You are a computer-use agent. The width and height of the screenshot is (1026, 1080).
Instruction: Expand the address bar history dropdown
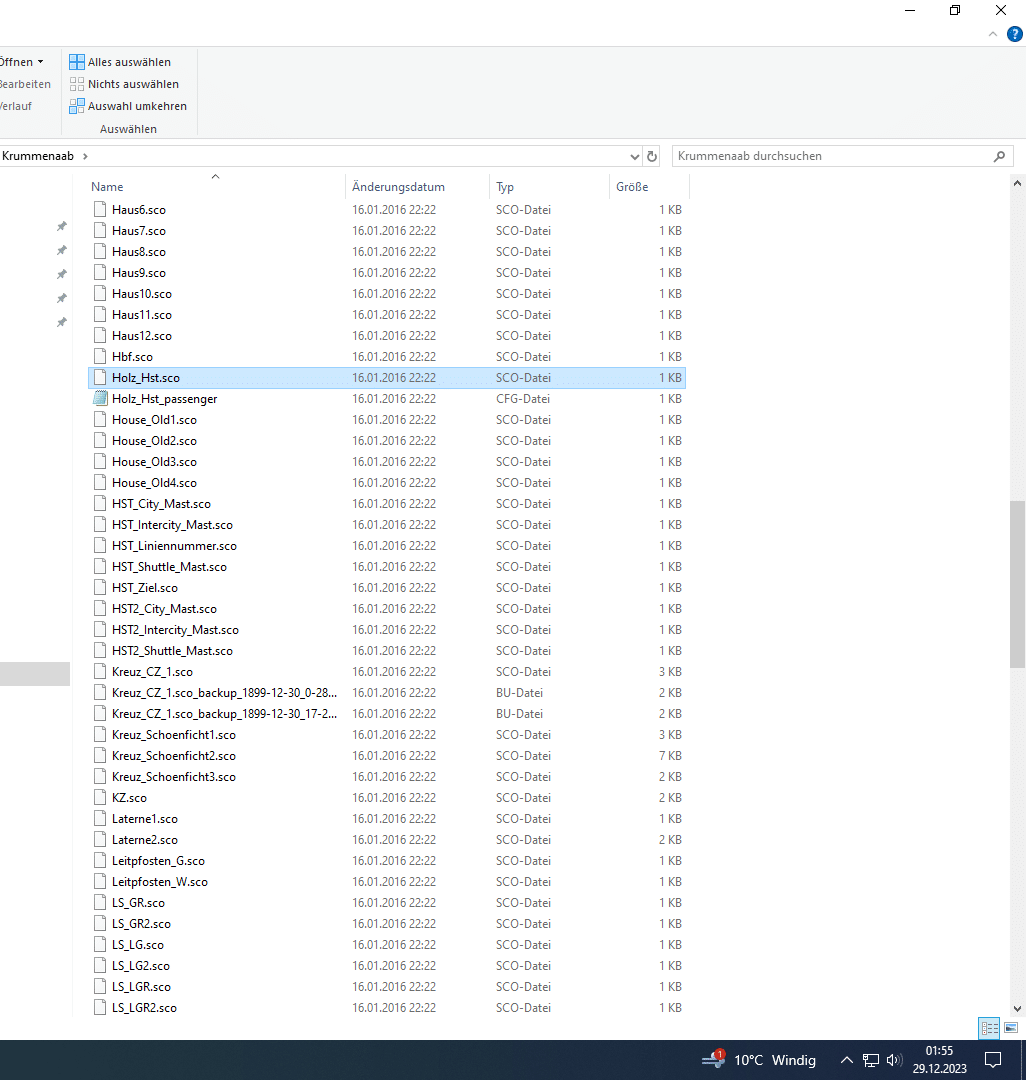pos(635,157)
